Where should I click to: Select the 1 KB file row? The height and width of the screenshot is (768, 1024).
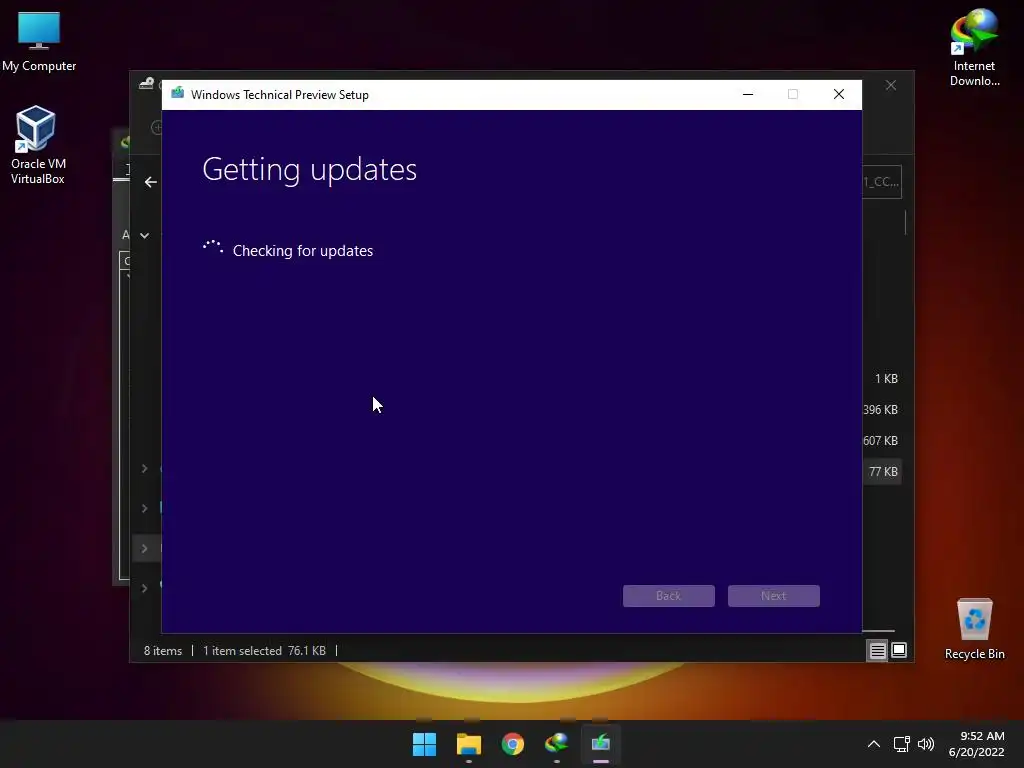886,379
